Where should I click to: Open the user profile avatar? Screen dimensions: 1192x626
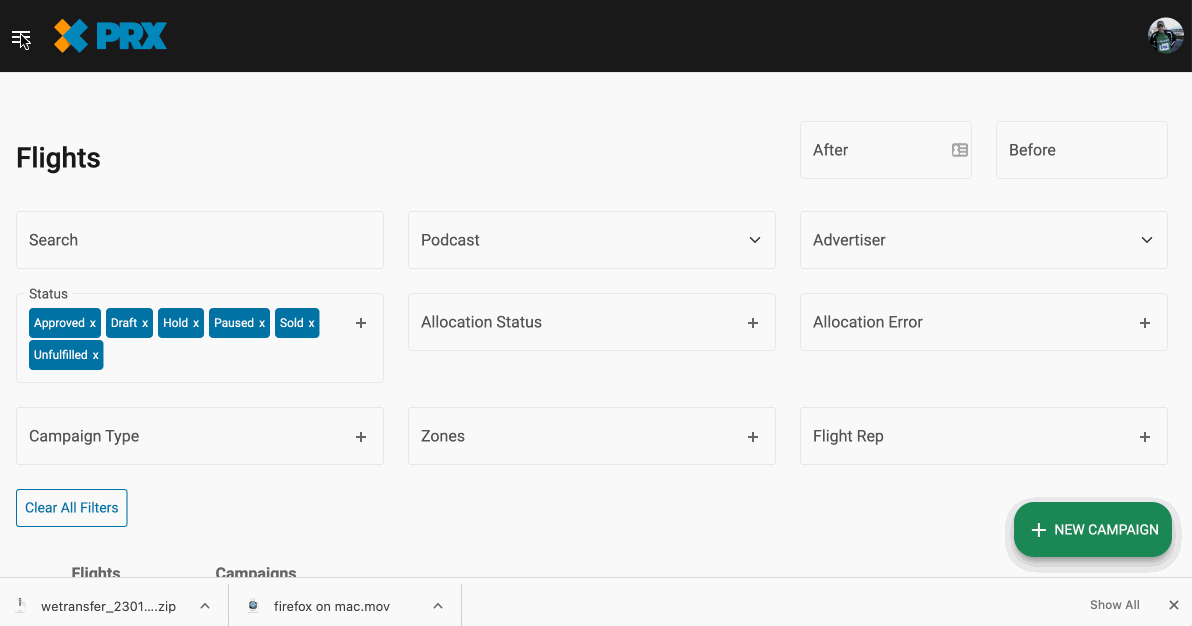point(1165,36)
